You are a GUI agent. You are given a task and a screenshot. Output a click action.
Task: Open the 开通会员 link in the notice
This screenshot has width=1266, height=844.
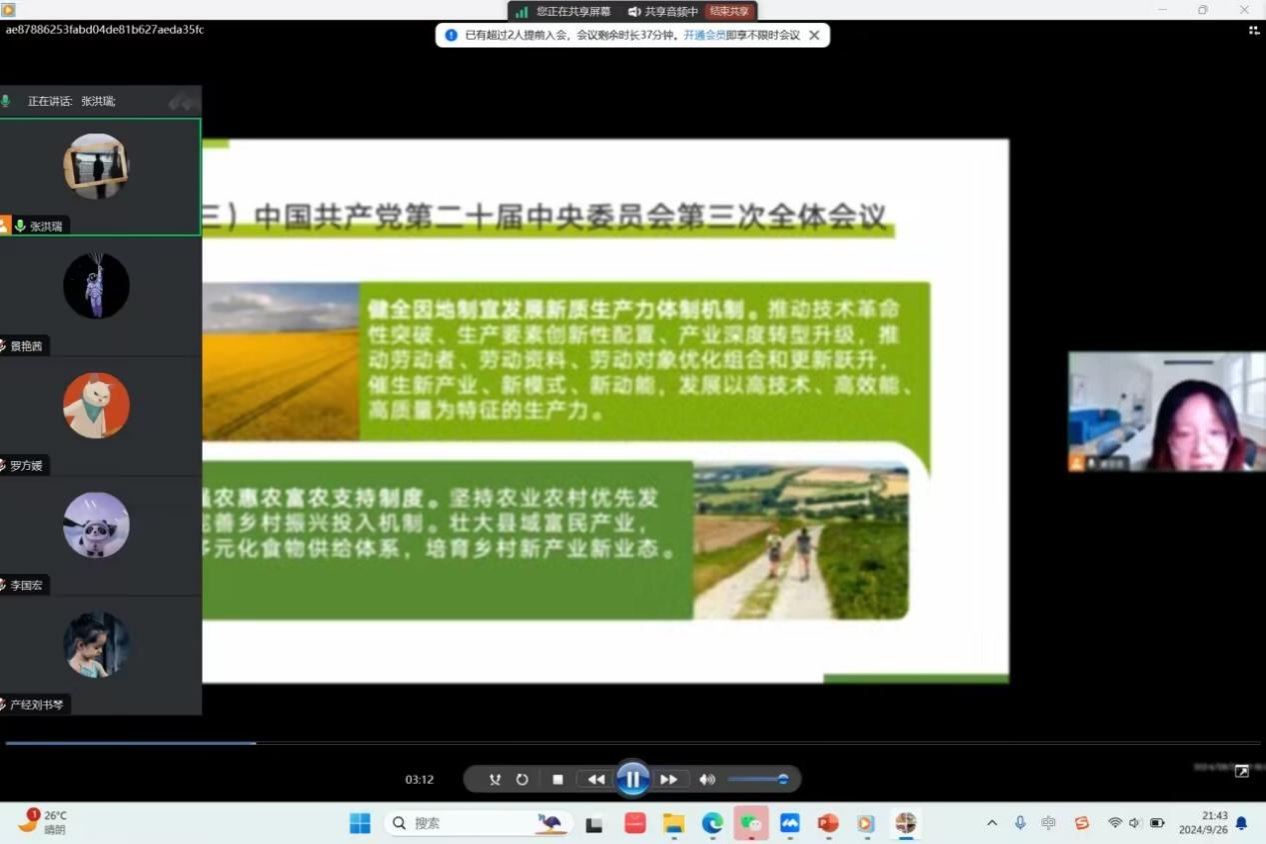click(x=704, y=35)
